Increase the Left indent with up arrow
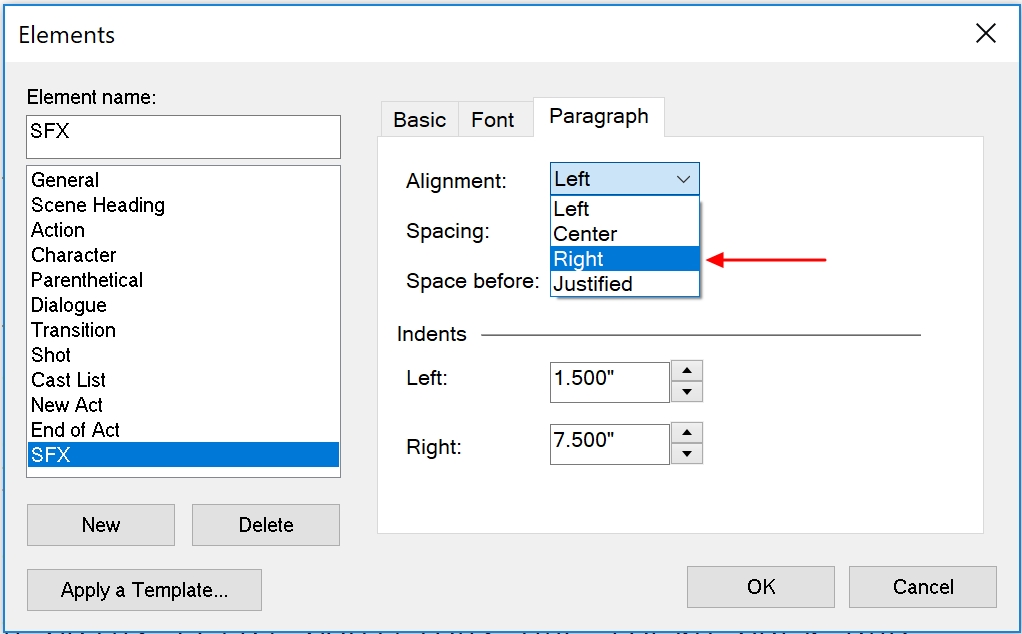 pos(686,371)
